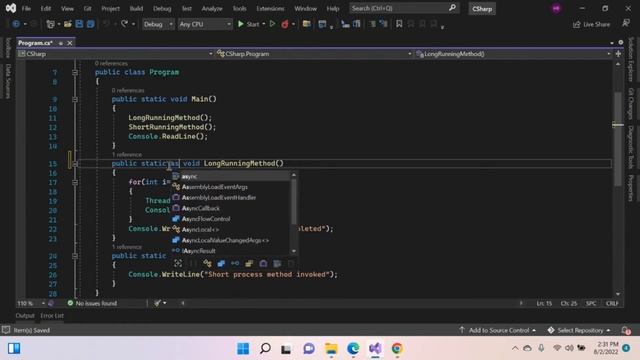Collapse the LongRunningMethod outline

click(75, 164)
